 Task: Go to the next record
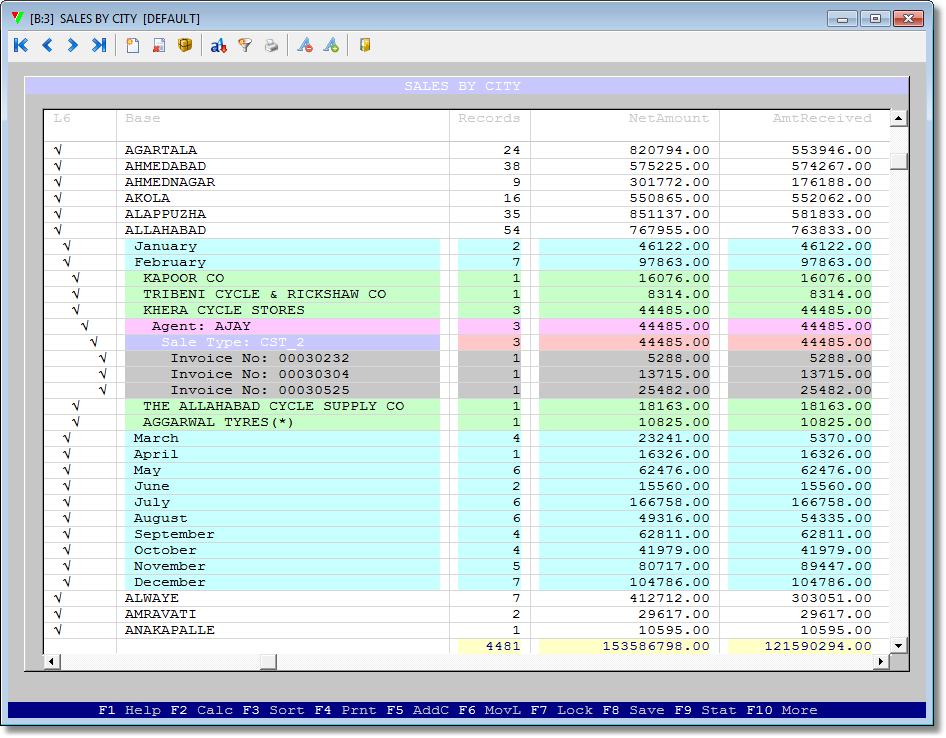tap(70, 44)
